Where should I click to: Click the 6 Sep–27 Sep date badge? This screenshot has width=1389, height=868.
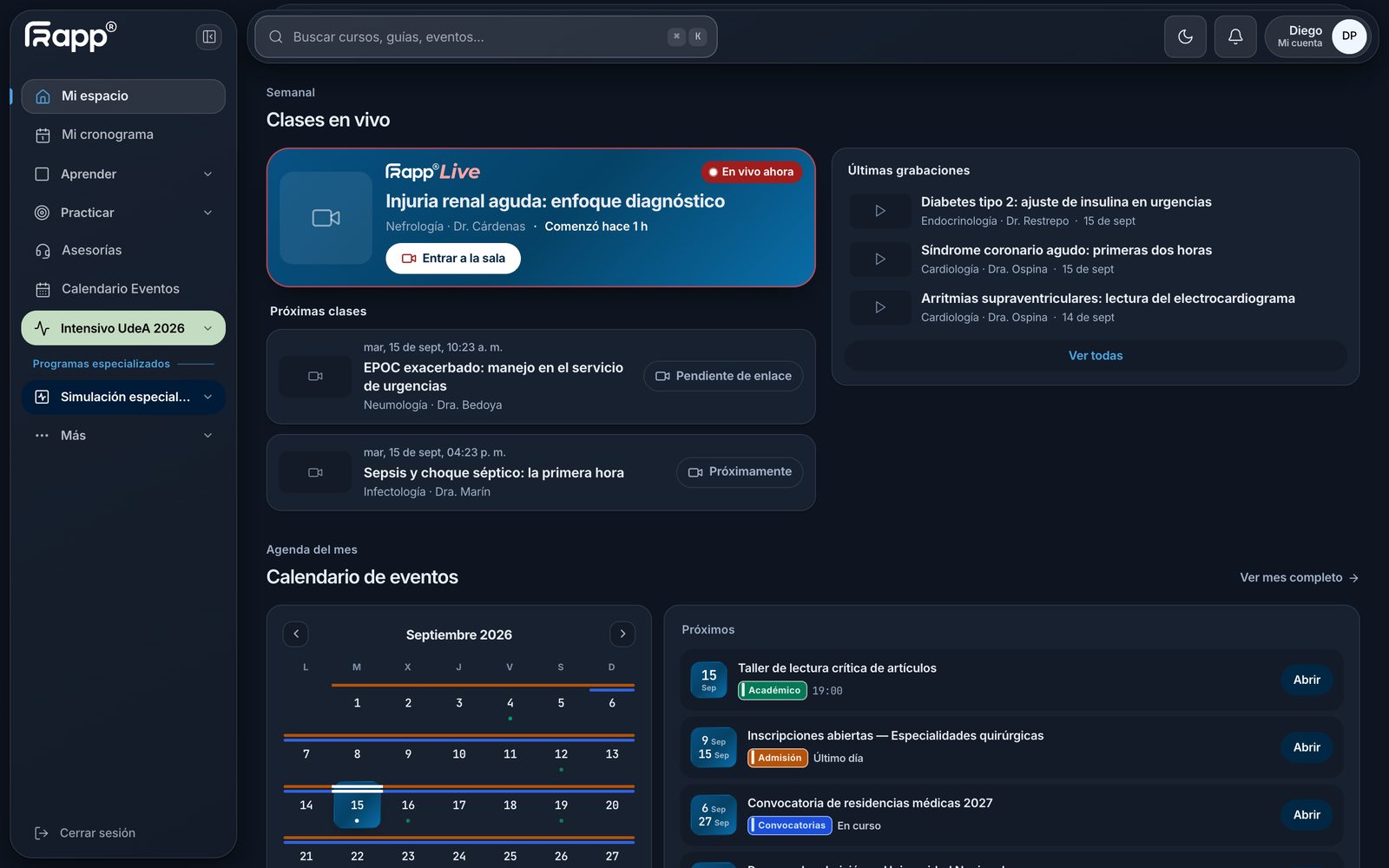(x=714, y=815)
